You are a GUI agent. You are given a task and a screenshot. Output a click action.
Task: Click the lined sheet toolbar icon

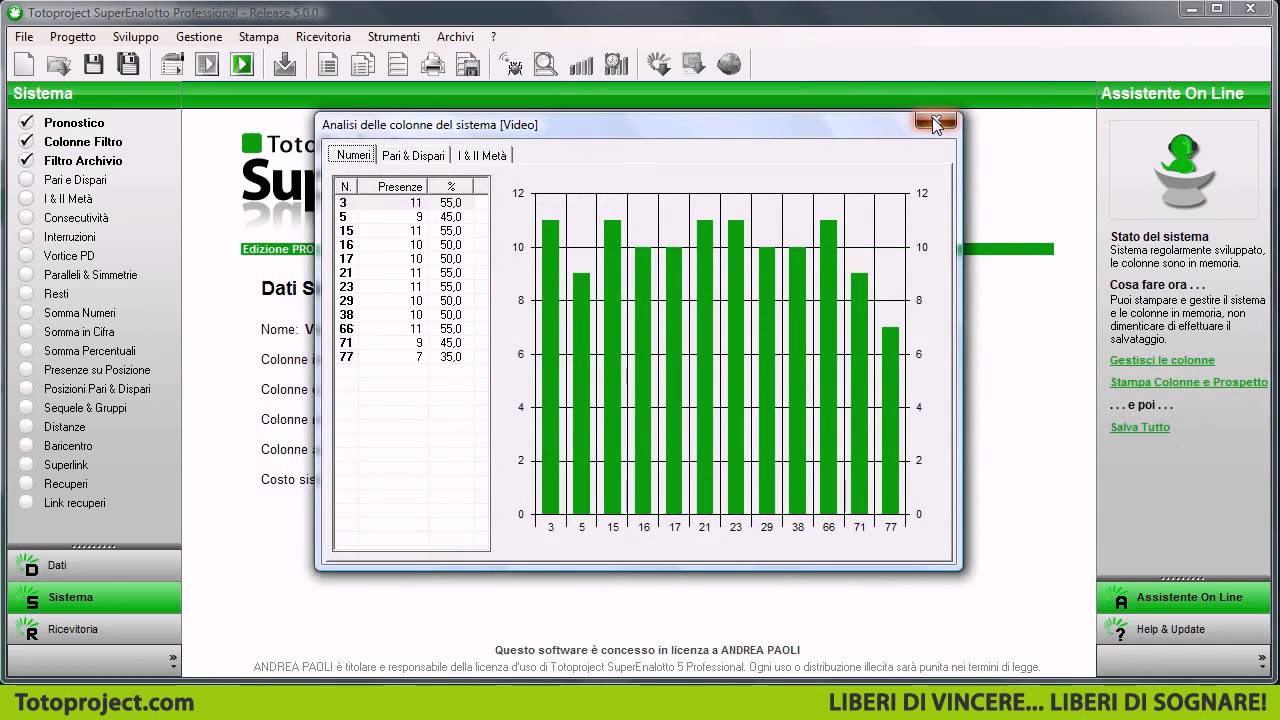(x=397, y=65)
